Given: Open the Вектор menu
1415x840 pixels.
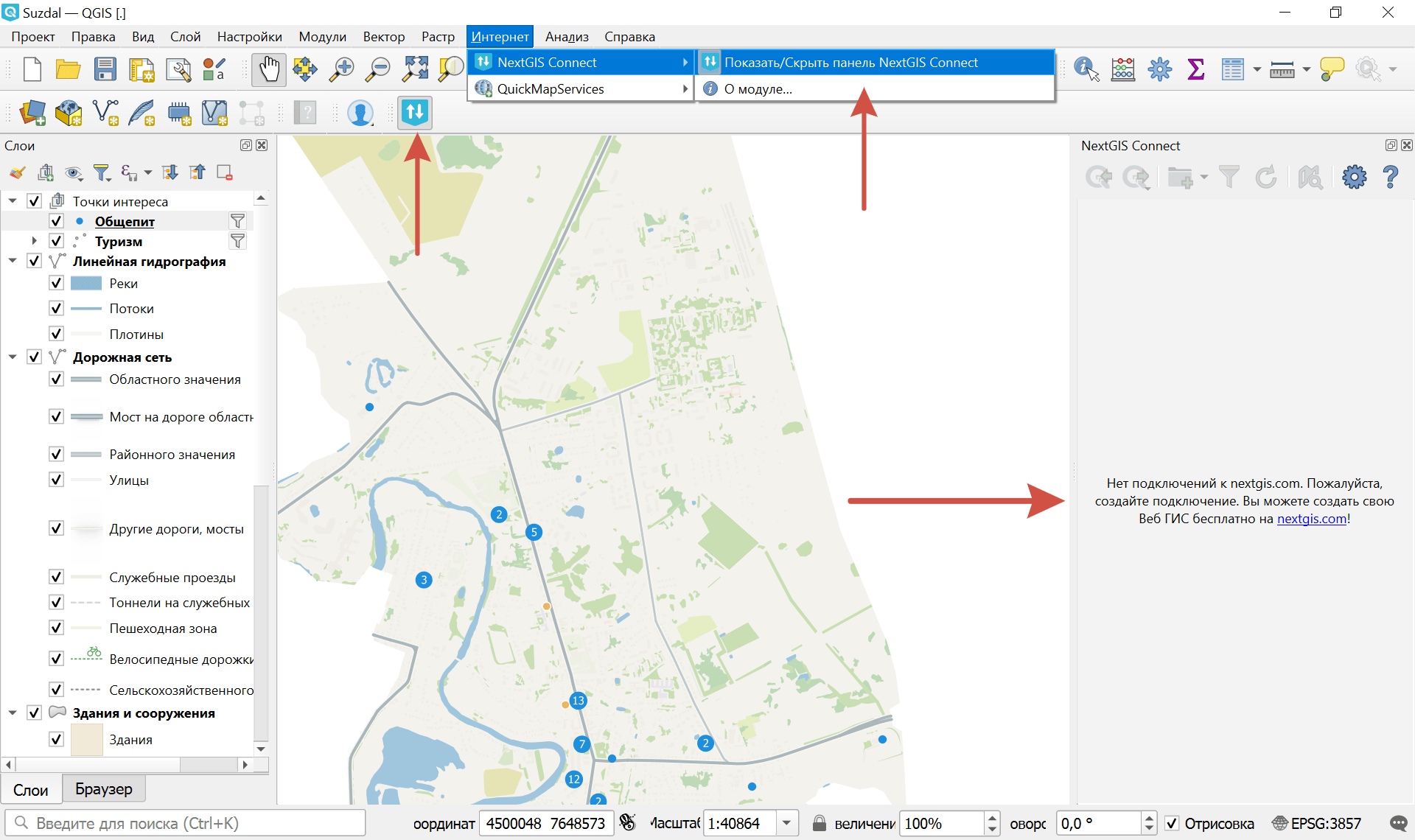Looking at the screenshot, I should coord(383,36).
